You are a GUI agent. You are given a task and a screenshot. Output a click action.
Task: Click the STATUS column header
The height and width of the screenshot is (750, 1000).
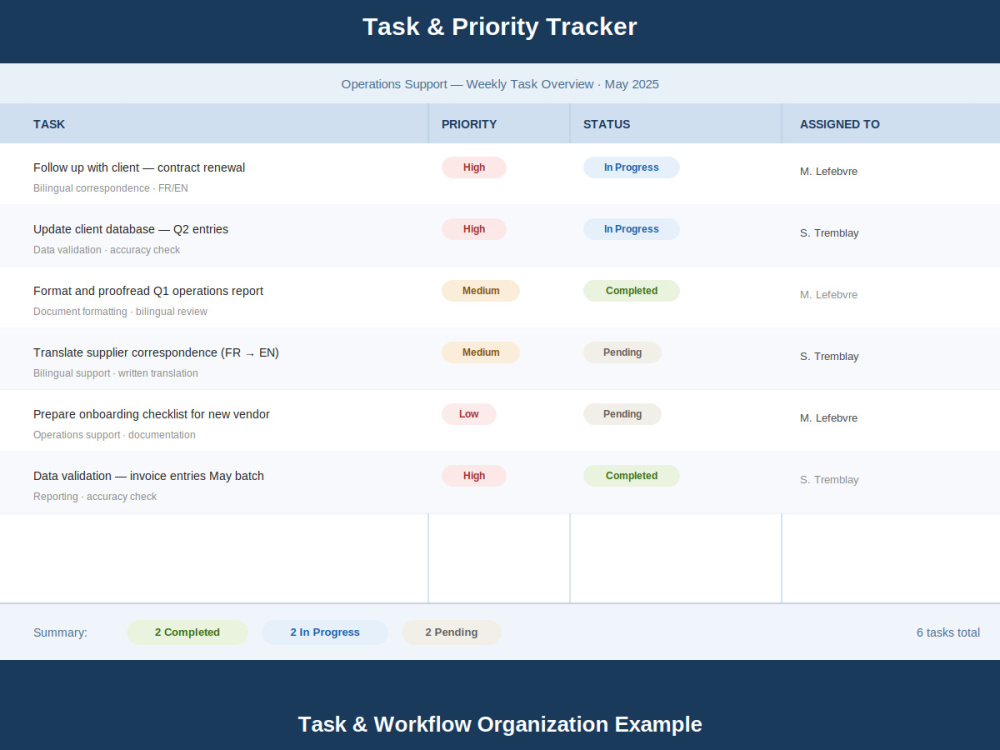[x=607, y=124]
